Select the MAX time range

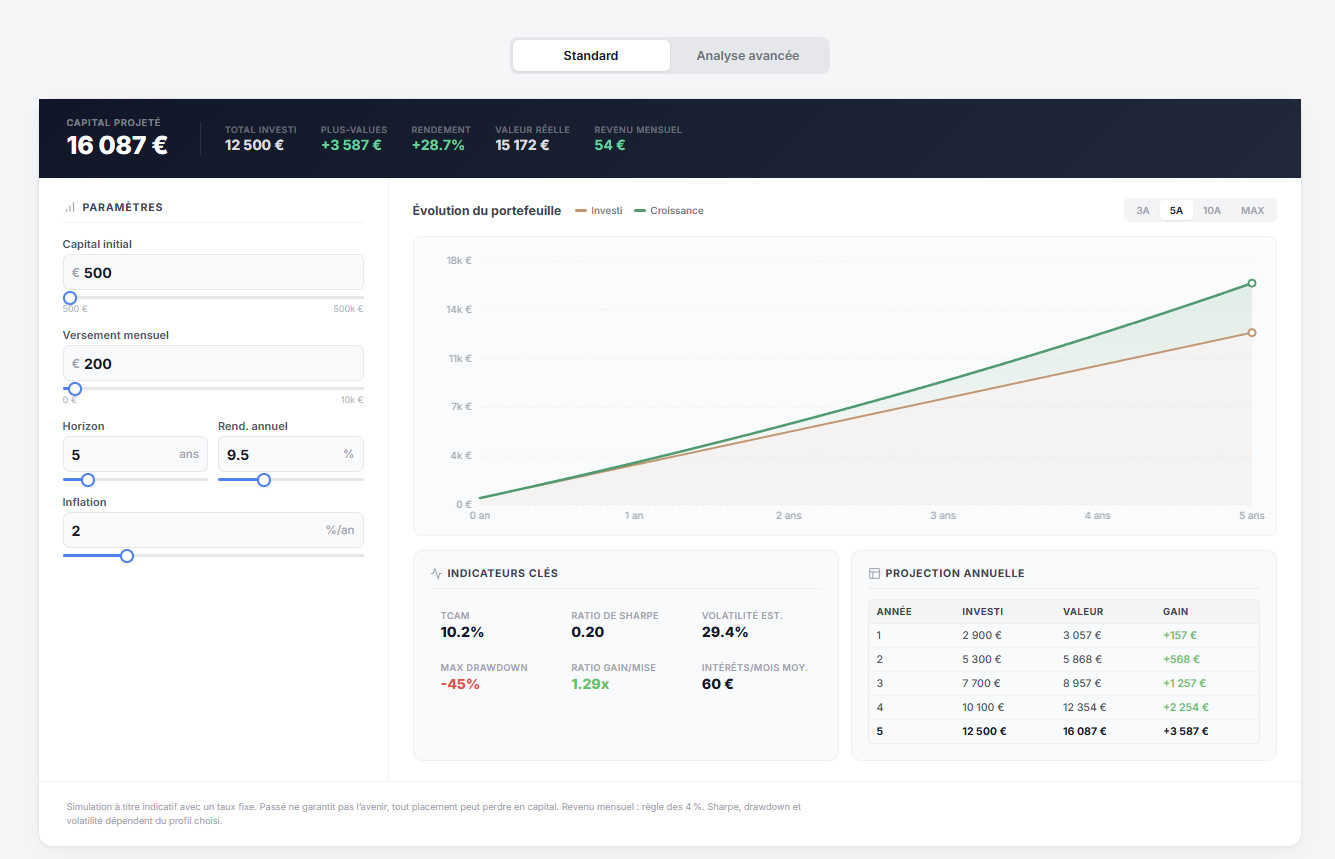(x=1251, y=210)
